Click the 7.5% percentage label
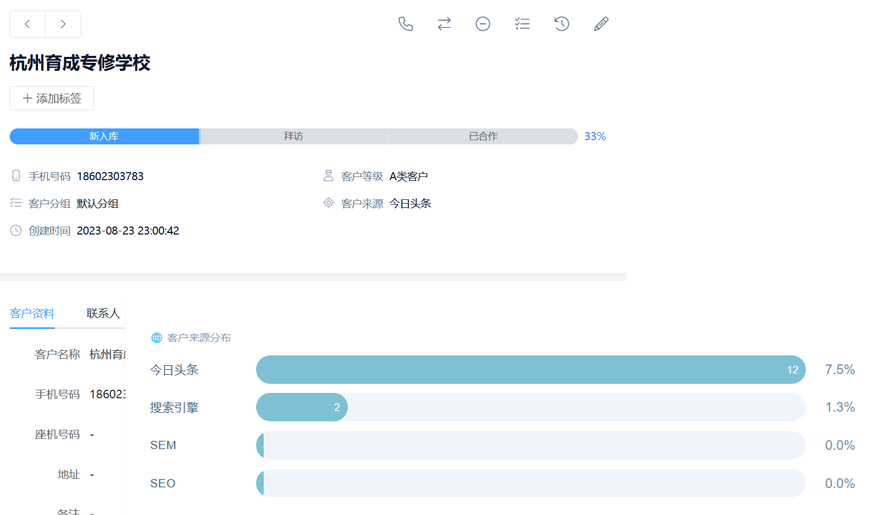 click(x=840, y=370)
